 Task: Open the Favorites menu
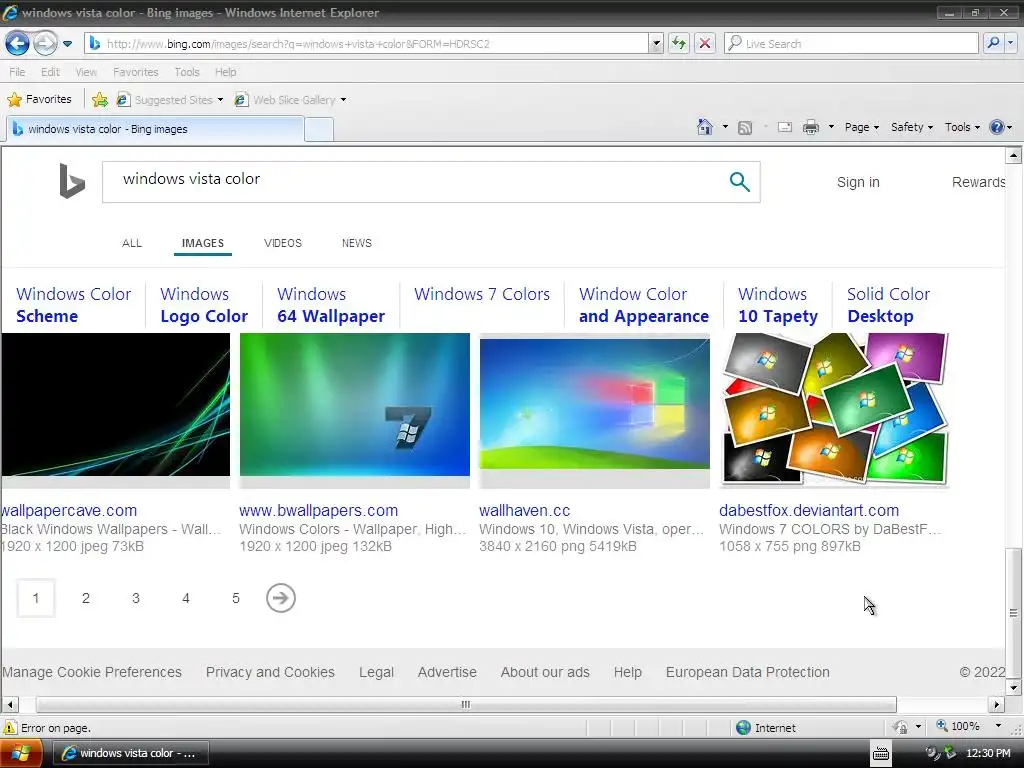(x=135, y=72)
